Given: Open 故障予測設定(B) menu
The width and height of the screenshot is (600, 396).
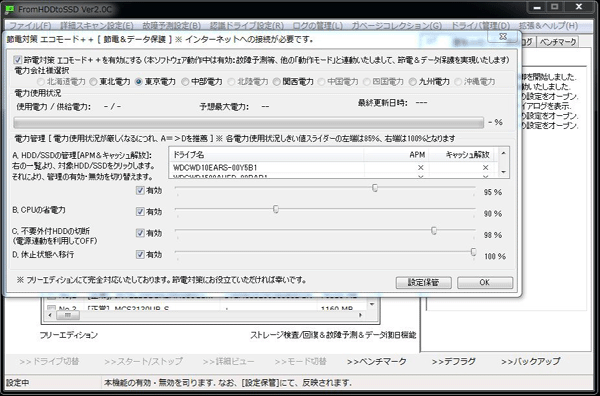Looking at the screenshot, I should 171,26.
